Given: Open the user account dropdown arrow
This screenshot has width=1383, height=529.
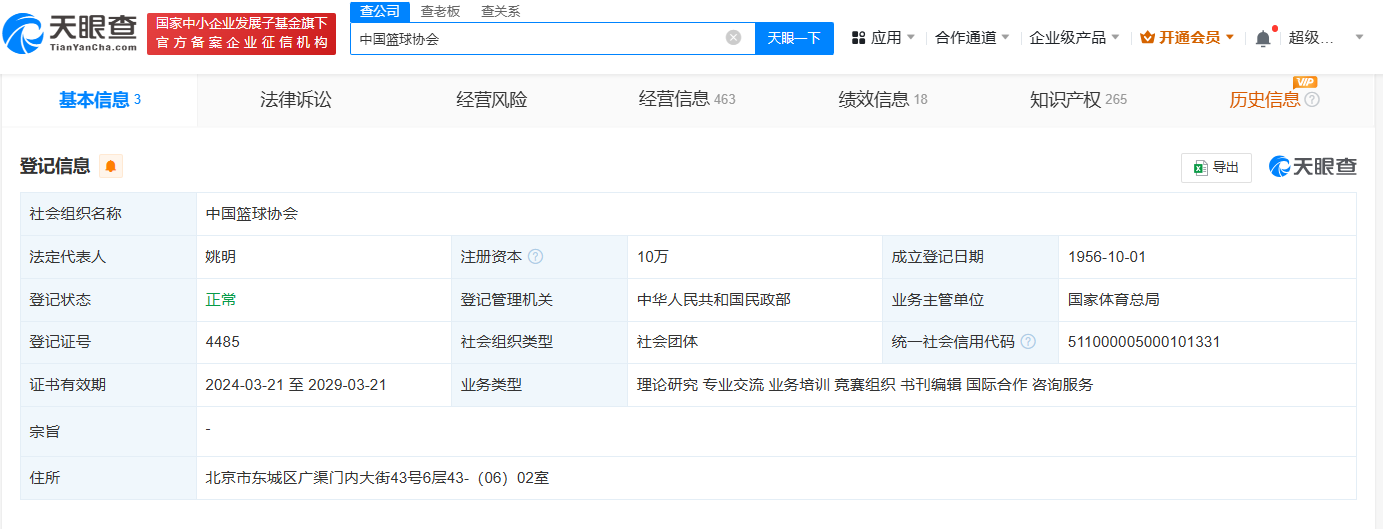Looking at the screenshot, I should (x=1359, y=38).
